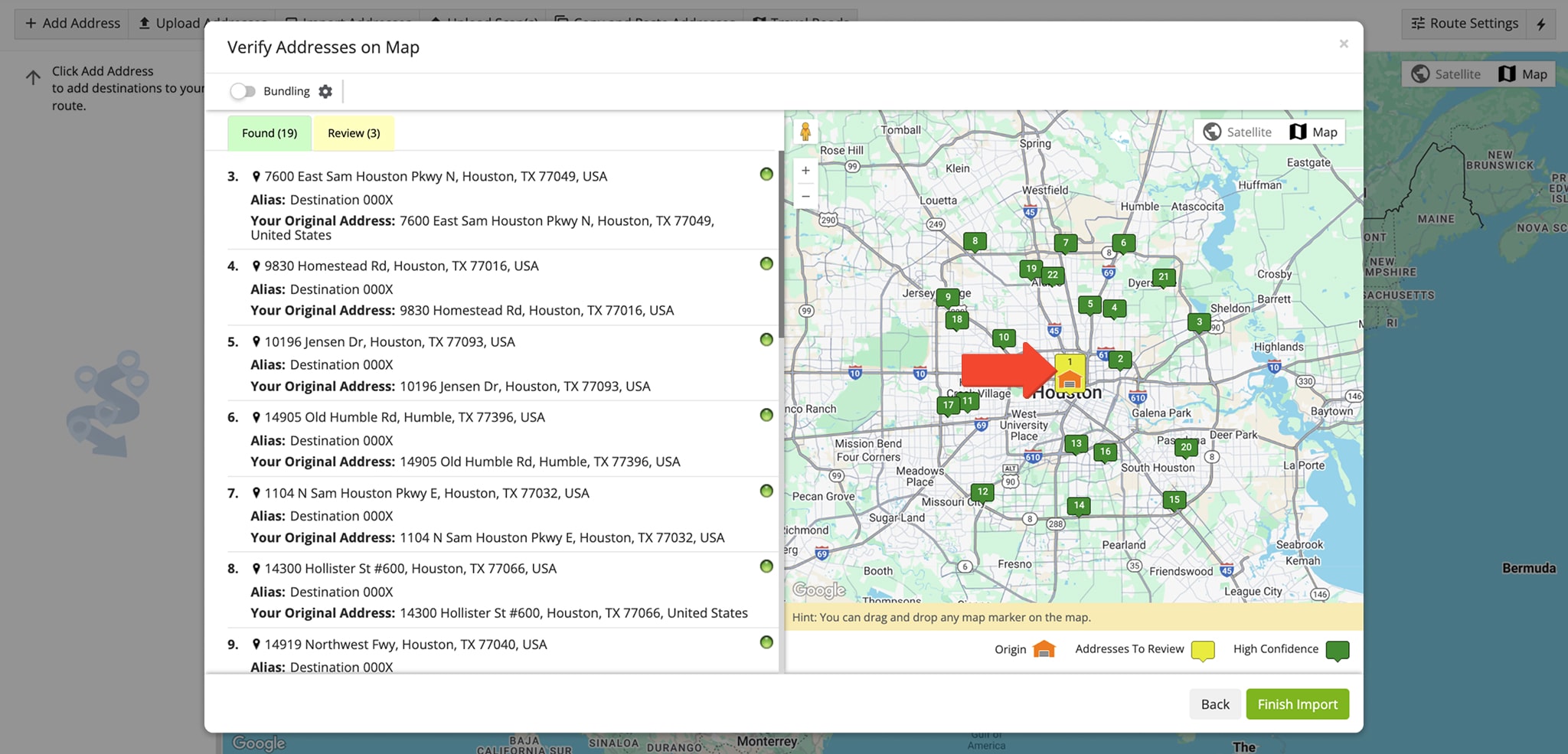
Task: Select address 10196 Jensen Dr, Houston
Action: (x=390, y=342)
